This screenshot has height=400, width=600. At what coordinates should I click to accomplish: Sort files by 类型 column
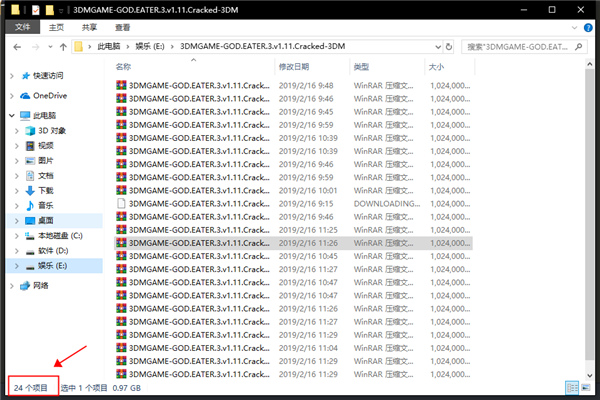361,67
